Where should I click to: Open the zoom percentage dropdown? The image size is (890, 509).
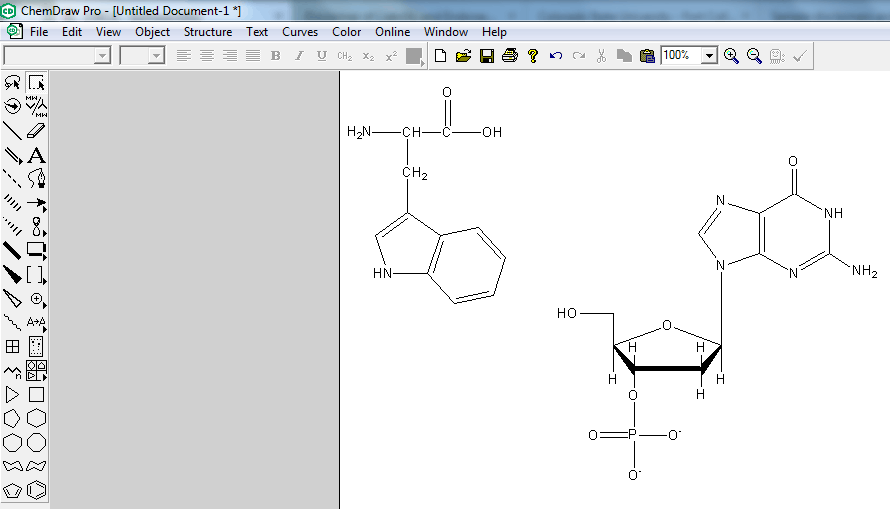point(709,56)
